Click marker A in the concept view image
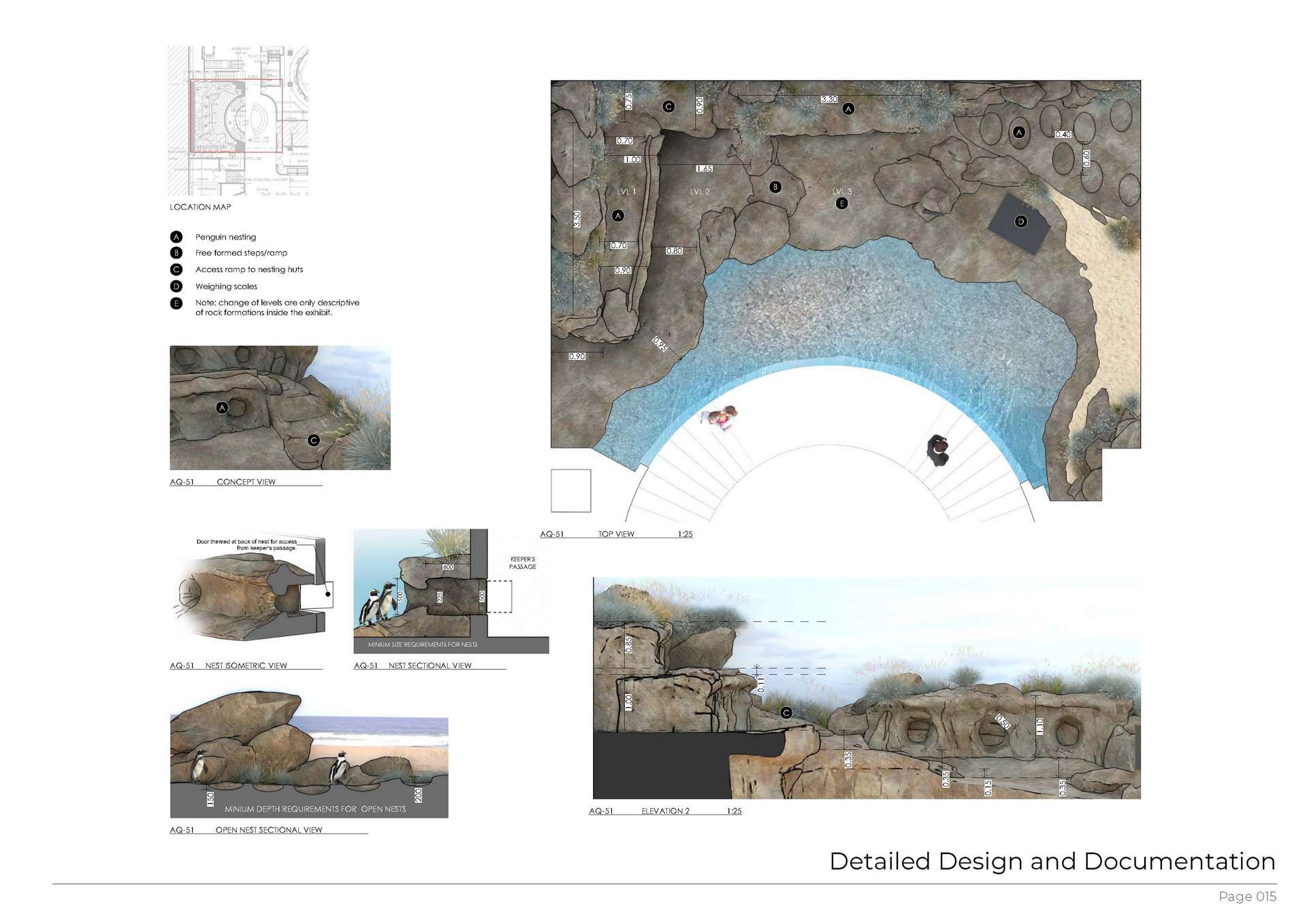Viewport: 1307px width, 924px height. [x=222, y=408]
